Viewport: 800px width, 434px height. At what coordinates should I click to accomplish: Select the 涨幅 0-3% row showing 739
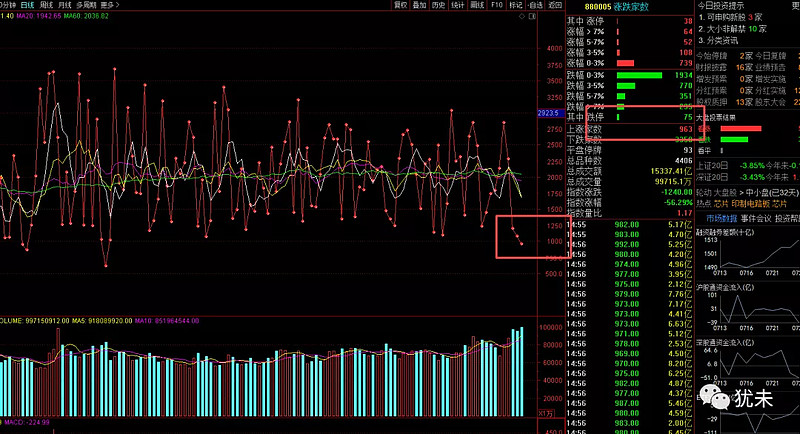click(x=630, y=63)
